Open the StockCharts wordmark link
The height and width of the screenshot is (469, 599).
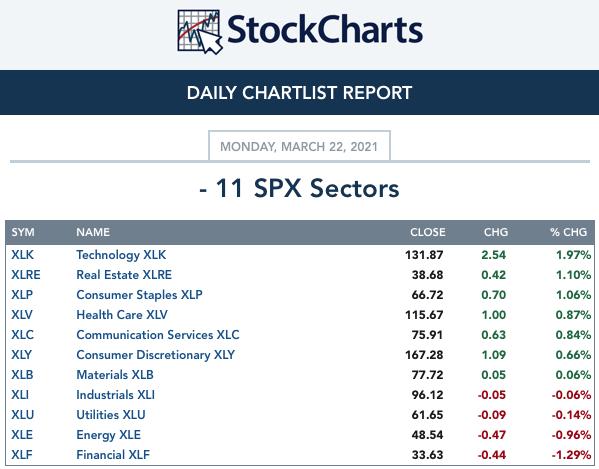pos(325,29)
